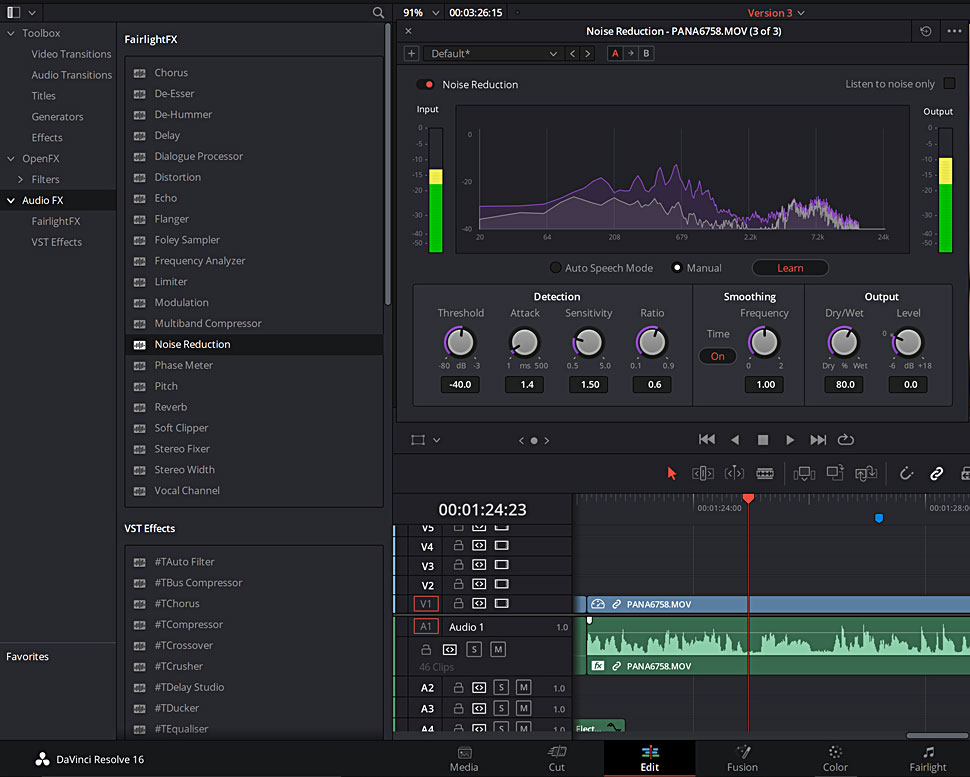Mute the A2 audio track

(x=523, y=687)
